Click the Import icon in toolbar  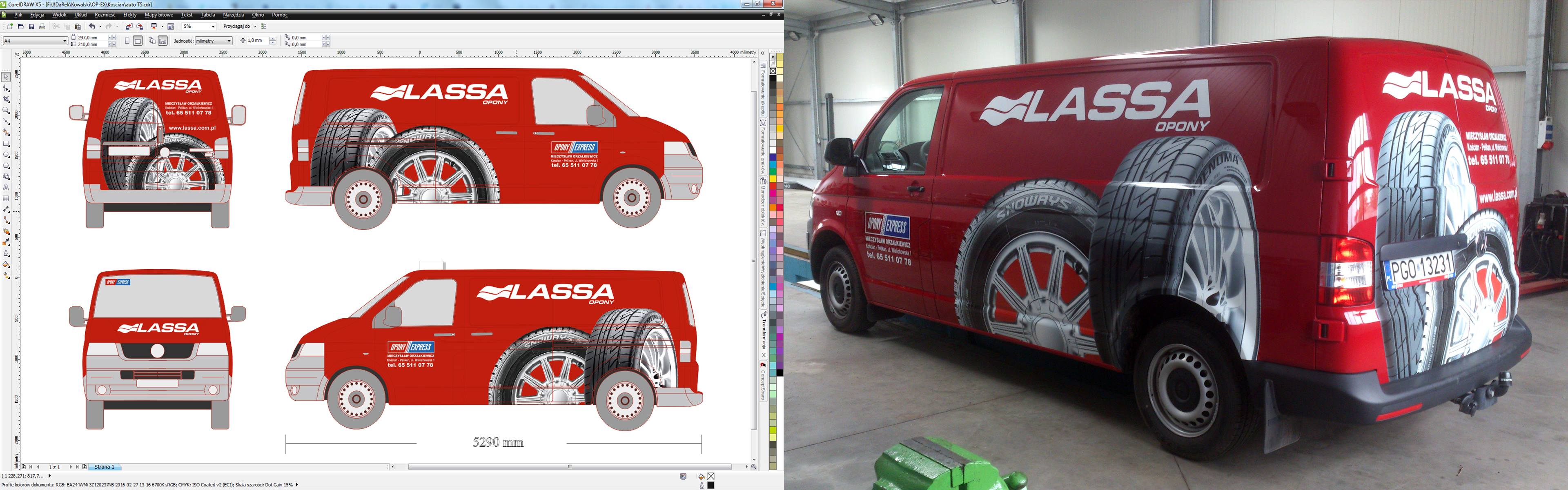coord(129,26)
